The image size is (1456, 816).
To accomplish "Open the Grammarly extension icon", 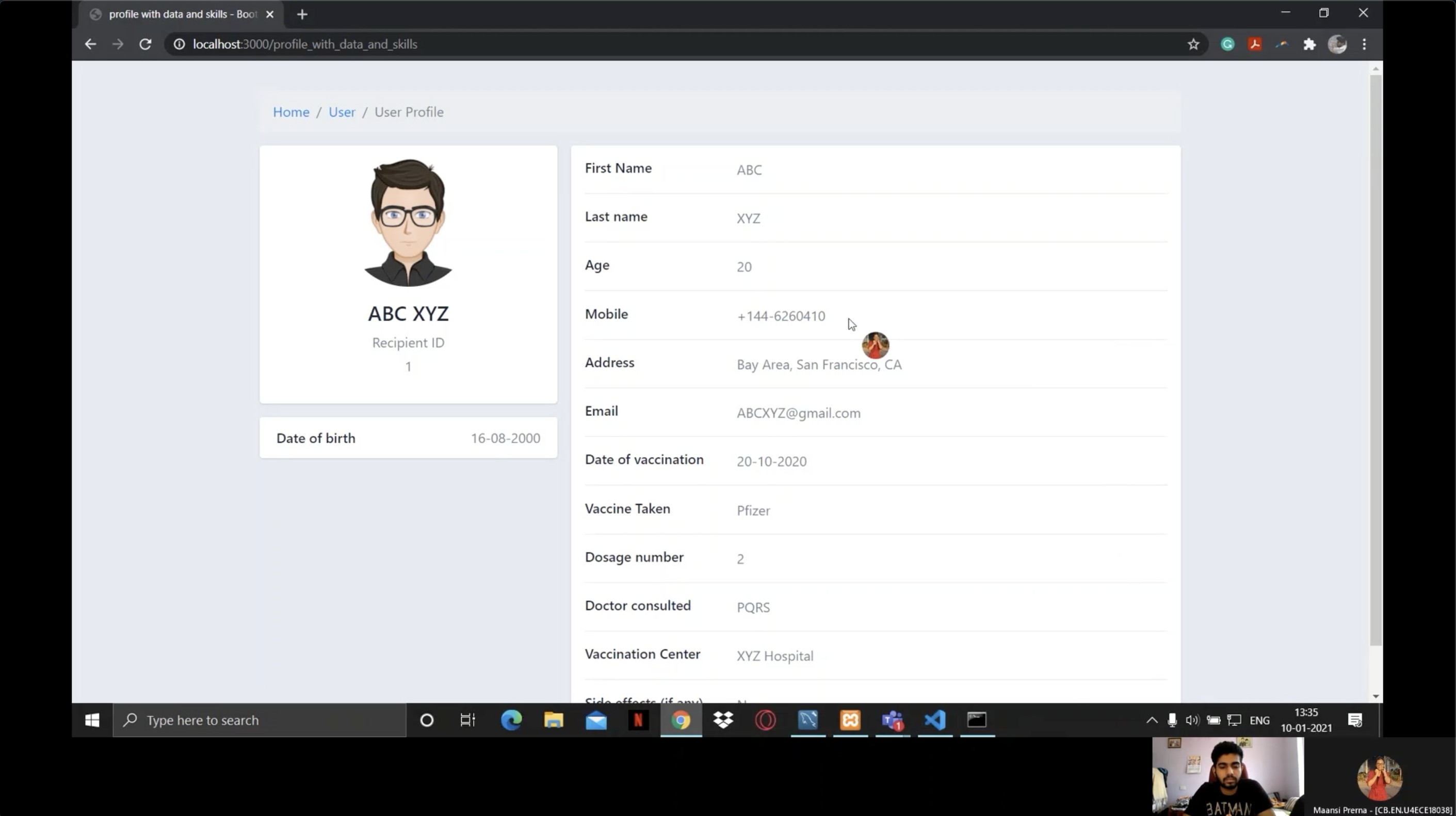I will coord(1227,44).
